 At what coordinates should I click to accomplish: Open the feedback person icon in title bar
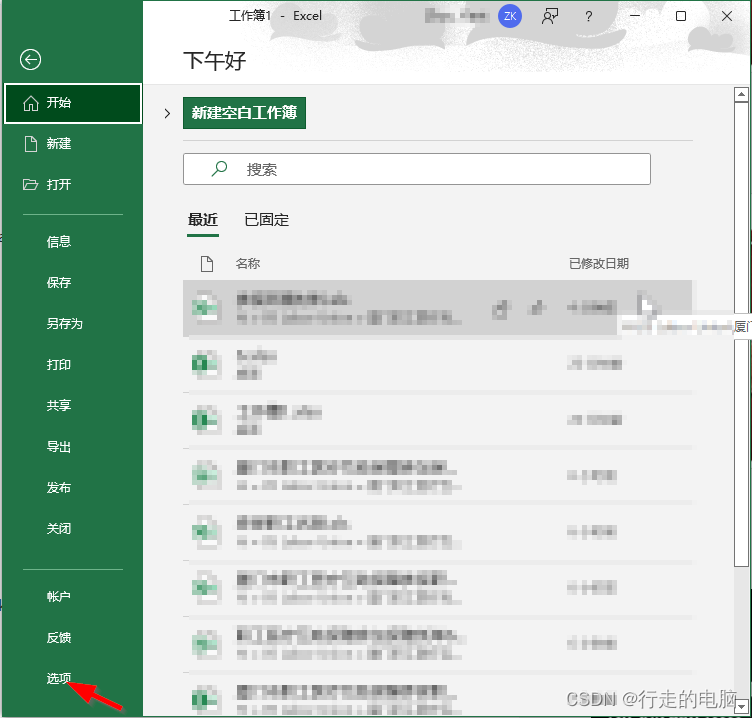[550, 16]
